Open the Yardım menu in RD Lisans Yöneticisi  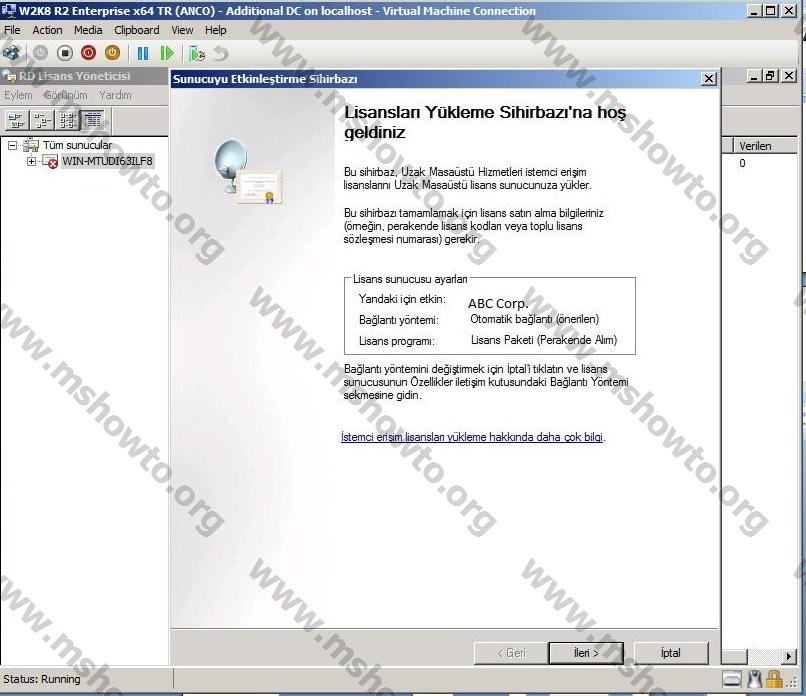[x=115, y=95]
